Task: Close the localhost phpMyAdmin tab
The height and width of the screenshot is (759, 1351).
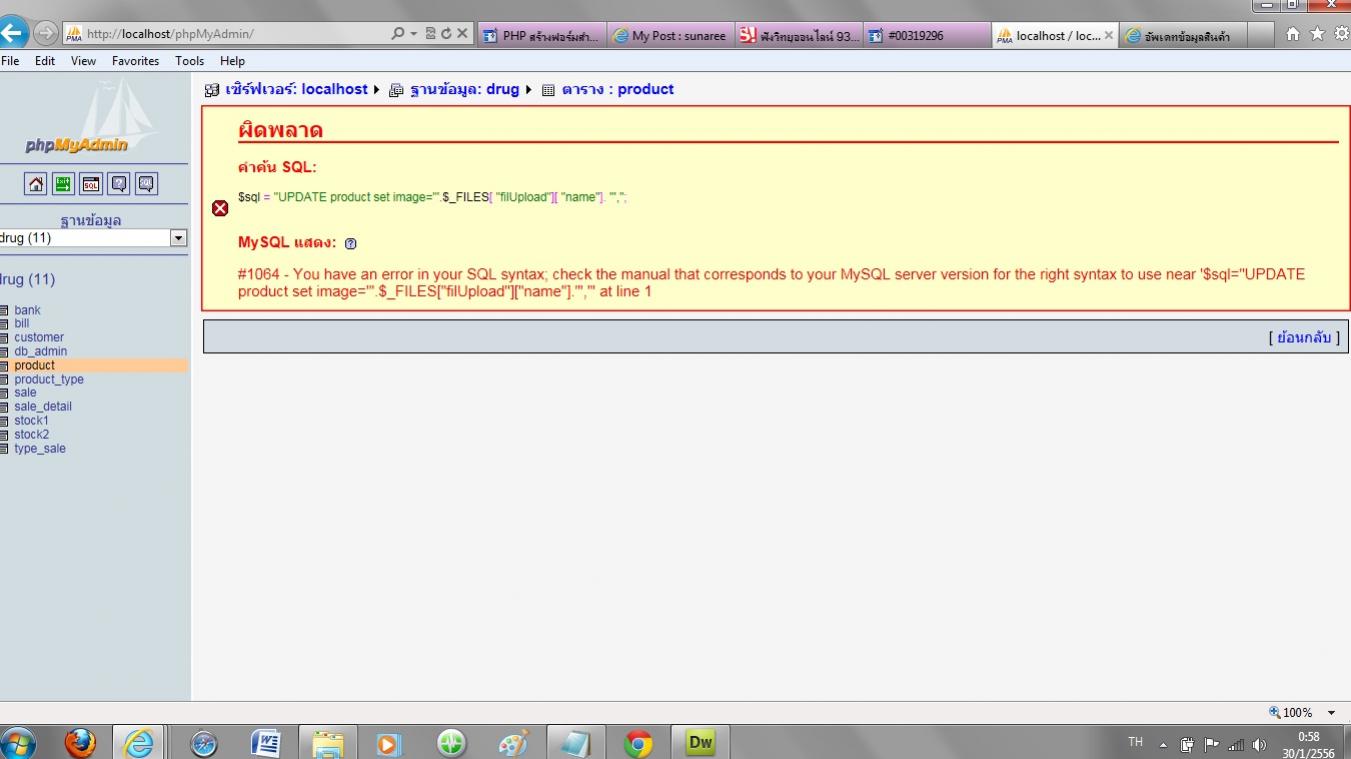Action: [x=1108, y=35]
